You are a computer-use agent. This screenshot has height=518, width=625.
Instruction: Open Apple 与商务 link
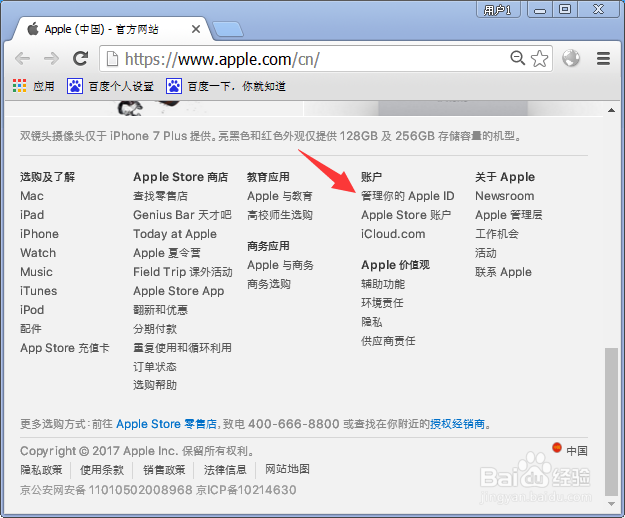280,265
